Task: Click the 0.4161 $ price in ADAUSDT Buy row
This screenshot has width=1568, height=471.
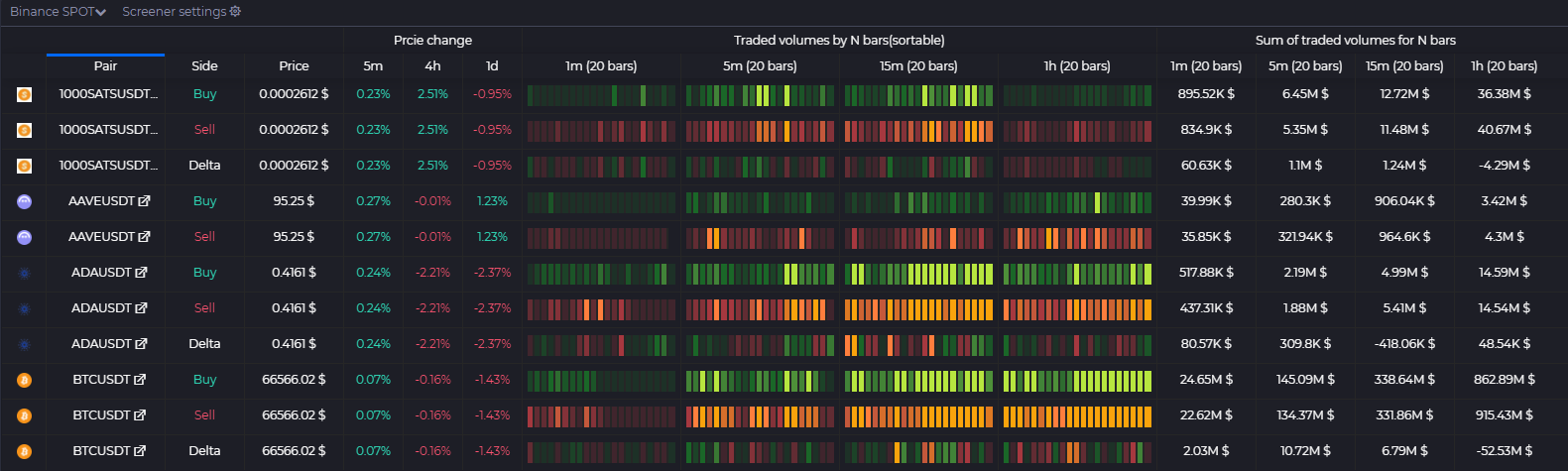Action: [294, 273]
